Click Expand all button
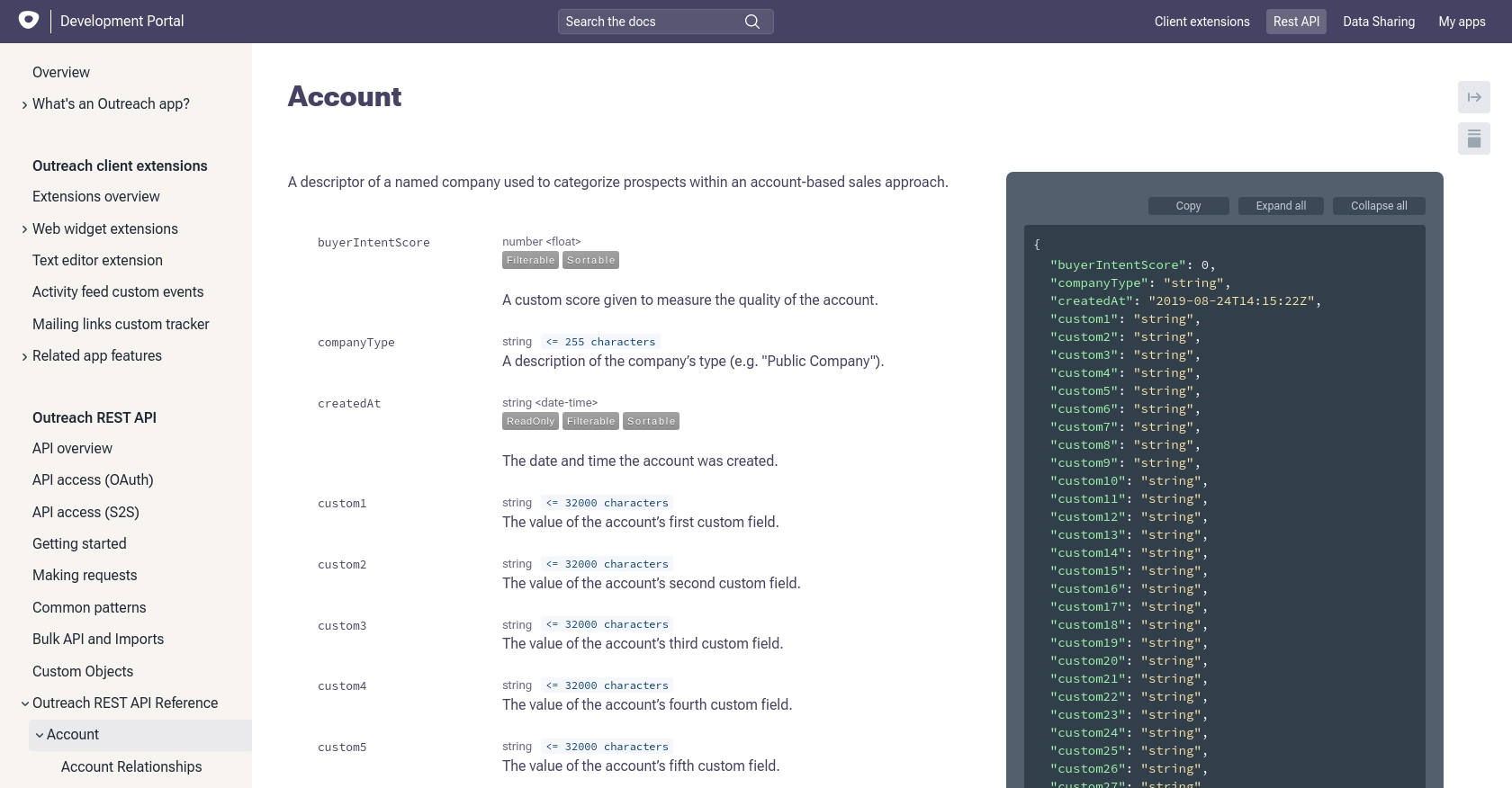The image size is (1512, 788). tap(1281, 206)
